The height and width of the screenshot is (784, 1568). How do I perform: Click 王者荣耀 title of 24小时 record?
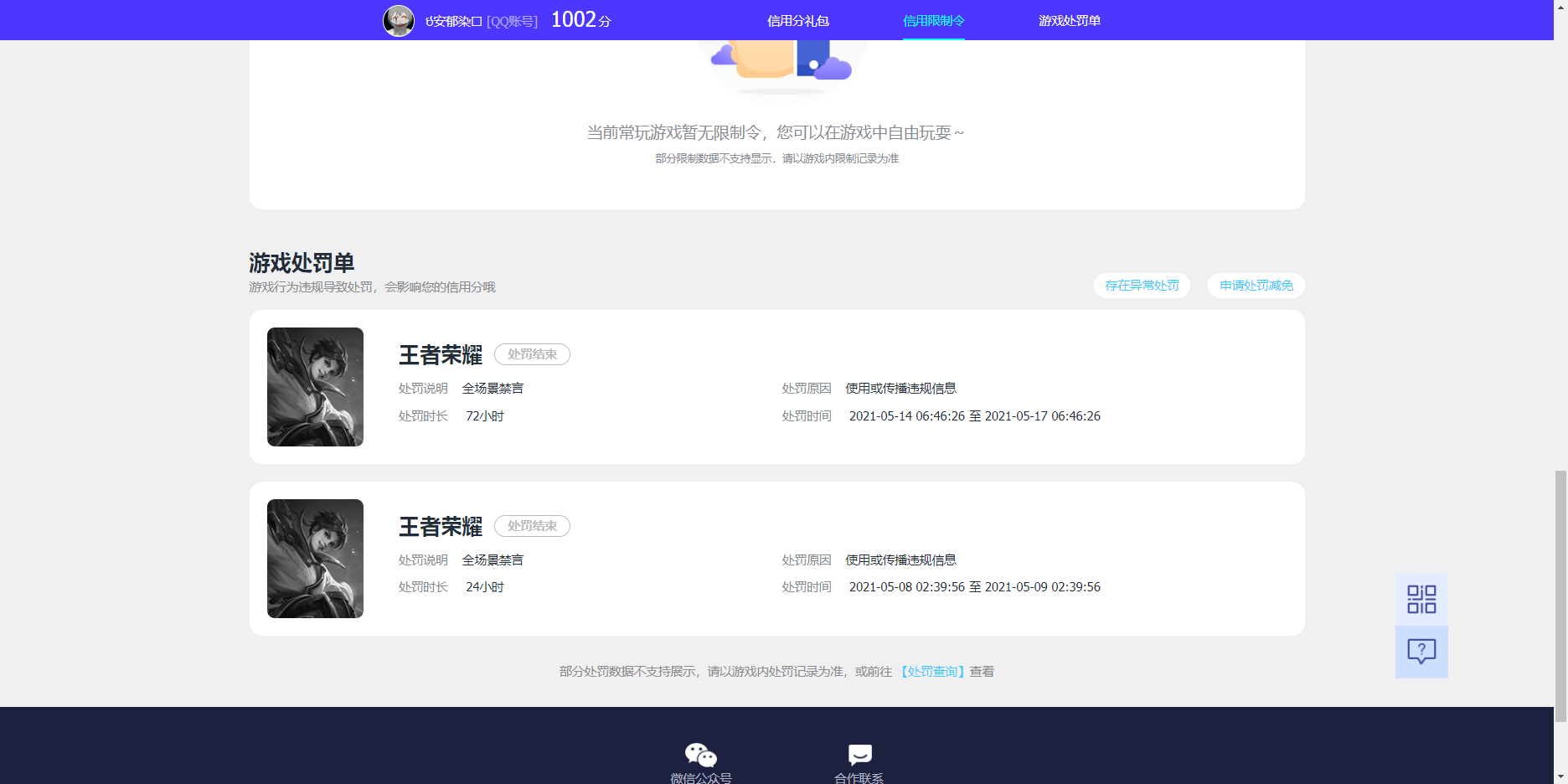[441, 527]
